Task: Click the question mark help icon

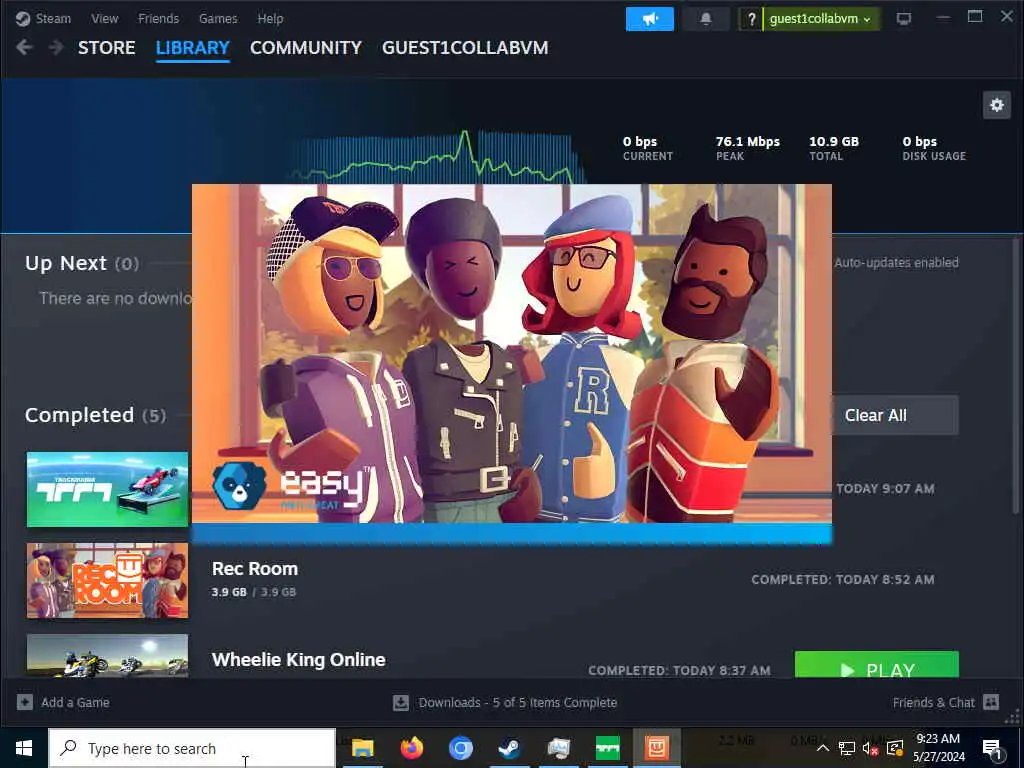Action: click(x=751, y=18)
